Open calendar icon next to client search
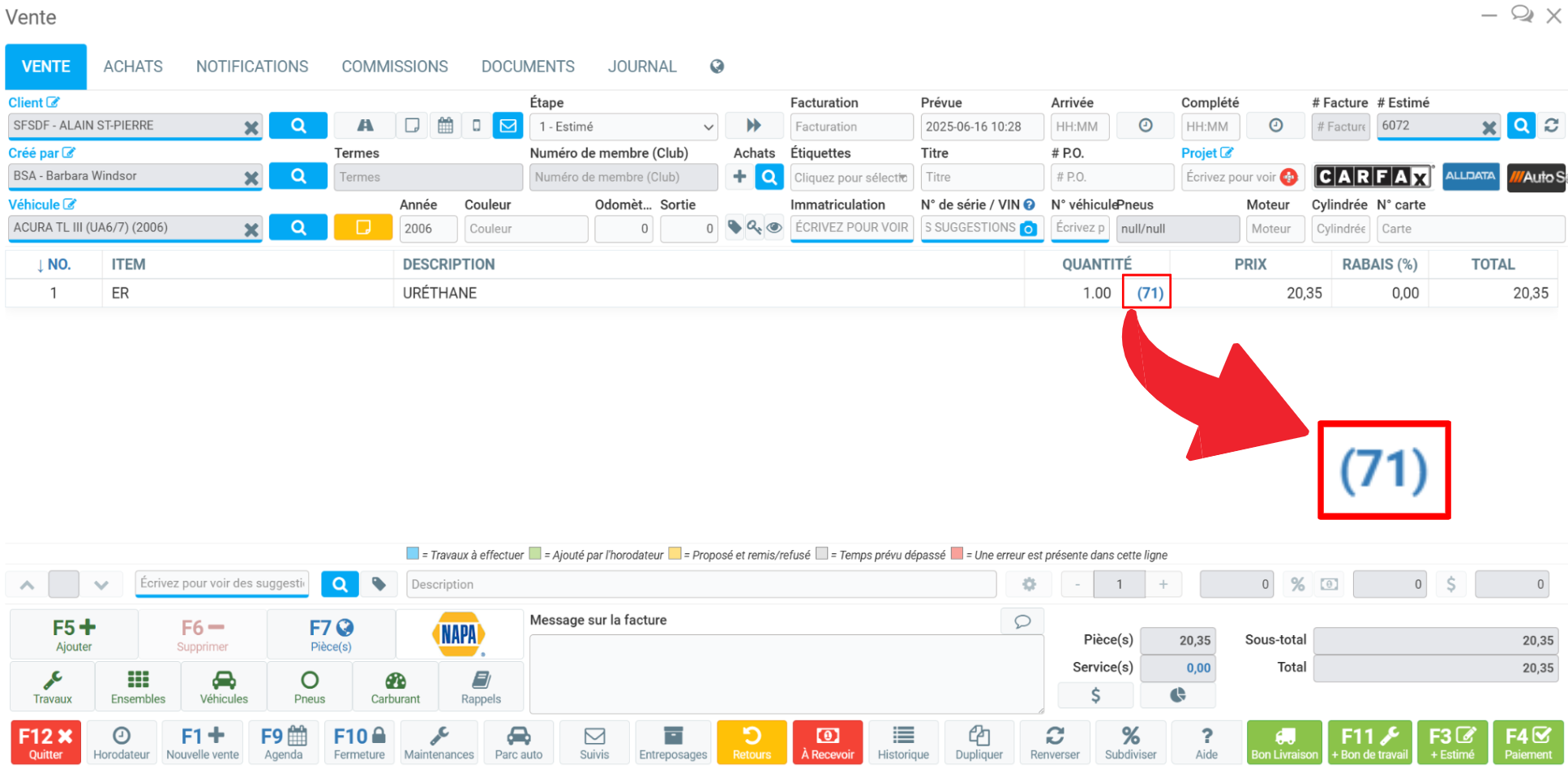The width and height of the screenshot is (1568, 769). point(445,126)
